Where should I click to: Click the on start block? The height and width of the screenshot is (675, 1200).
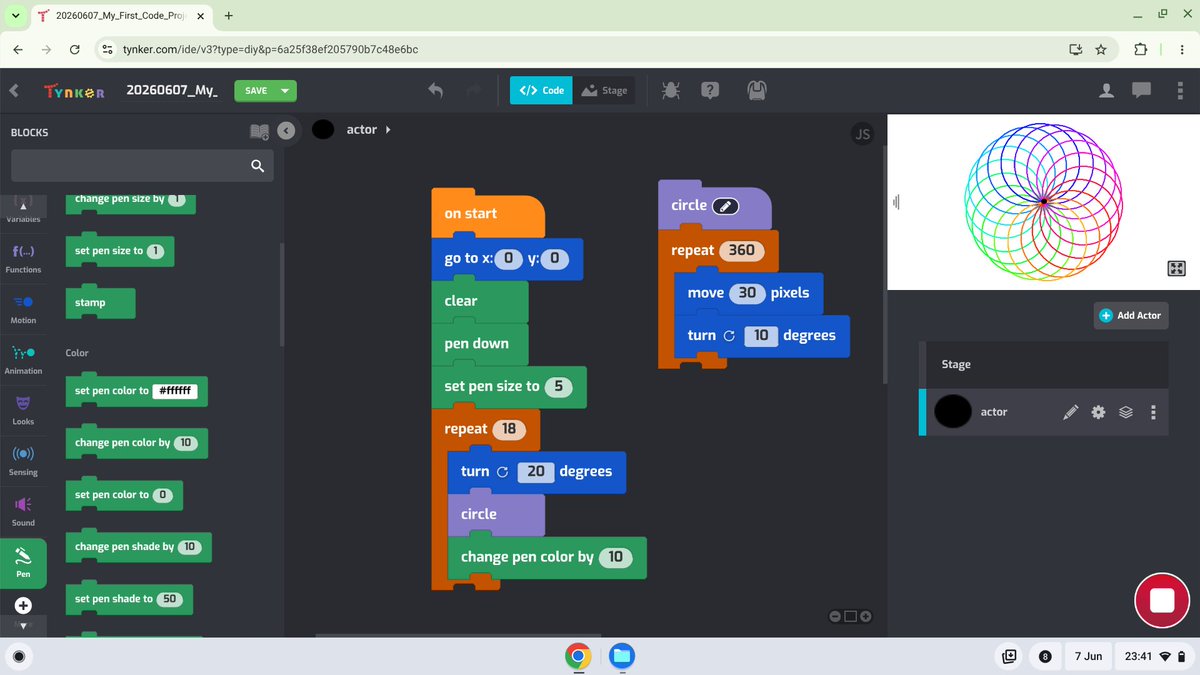click(x=488, y=213)
